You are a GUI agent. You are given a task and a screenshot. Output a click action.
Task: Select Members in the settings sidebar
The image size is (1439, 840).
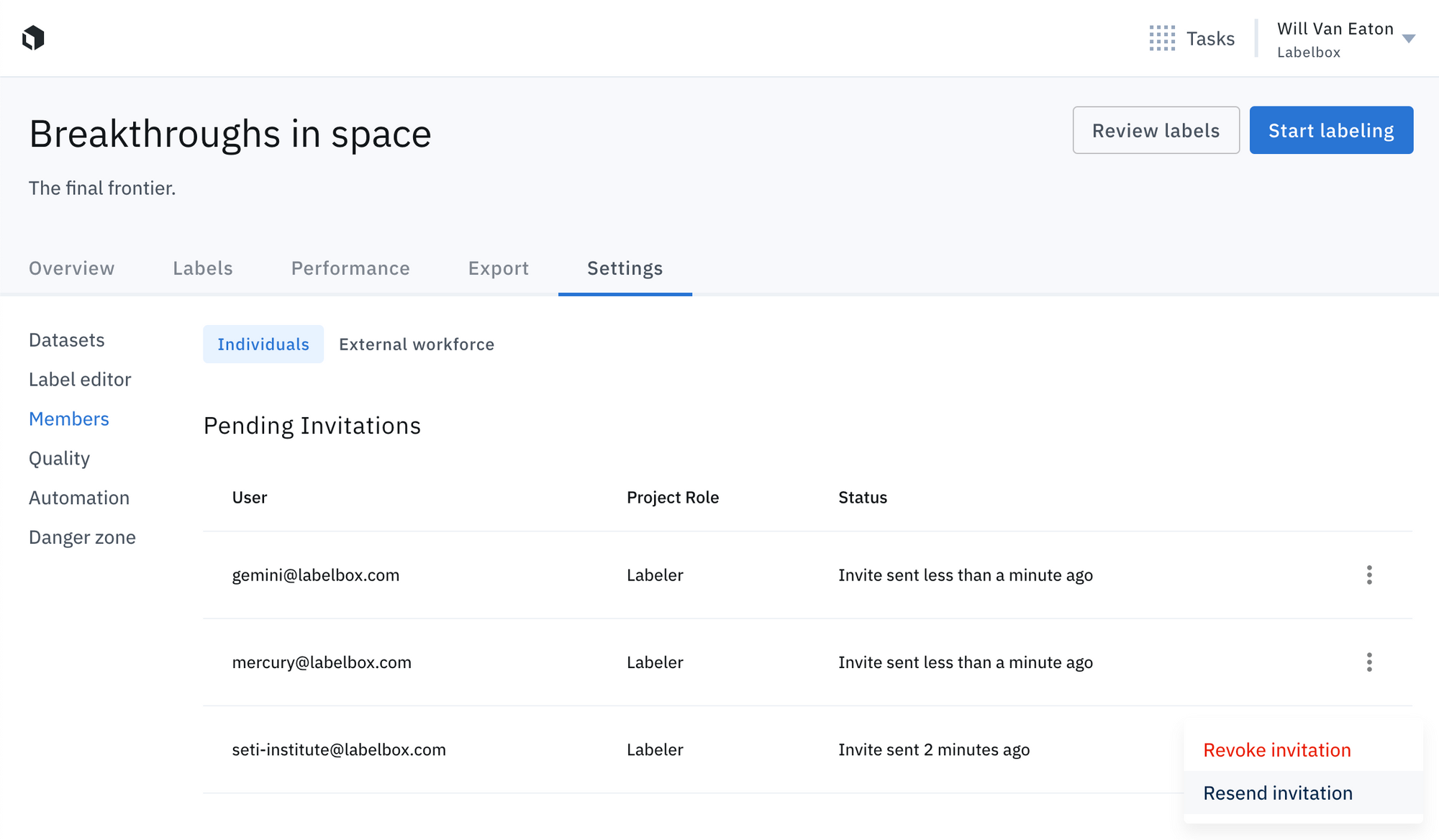(69, 419)
